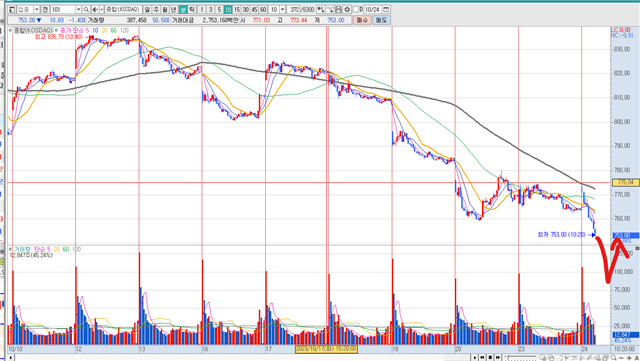Click the 매도 sell button
Screen dimensions: 640x361
(x=381, y=20)
